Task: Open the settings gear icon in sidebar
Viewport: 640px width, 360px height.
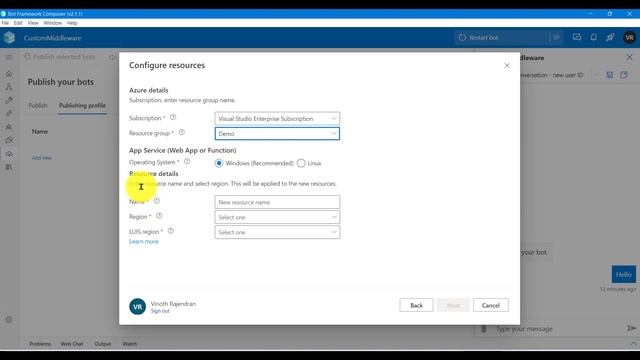Action: (9, 320)
